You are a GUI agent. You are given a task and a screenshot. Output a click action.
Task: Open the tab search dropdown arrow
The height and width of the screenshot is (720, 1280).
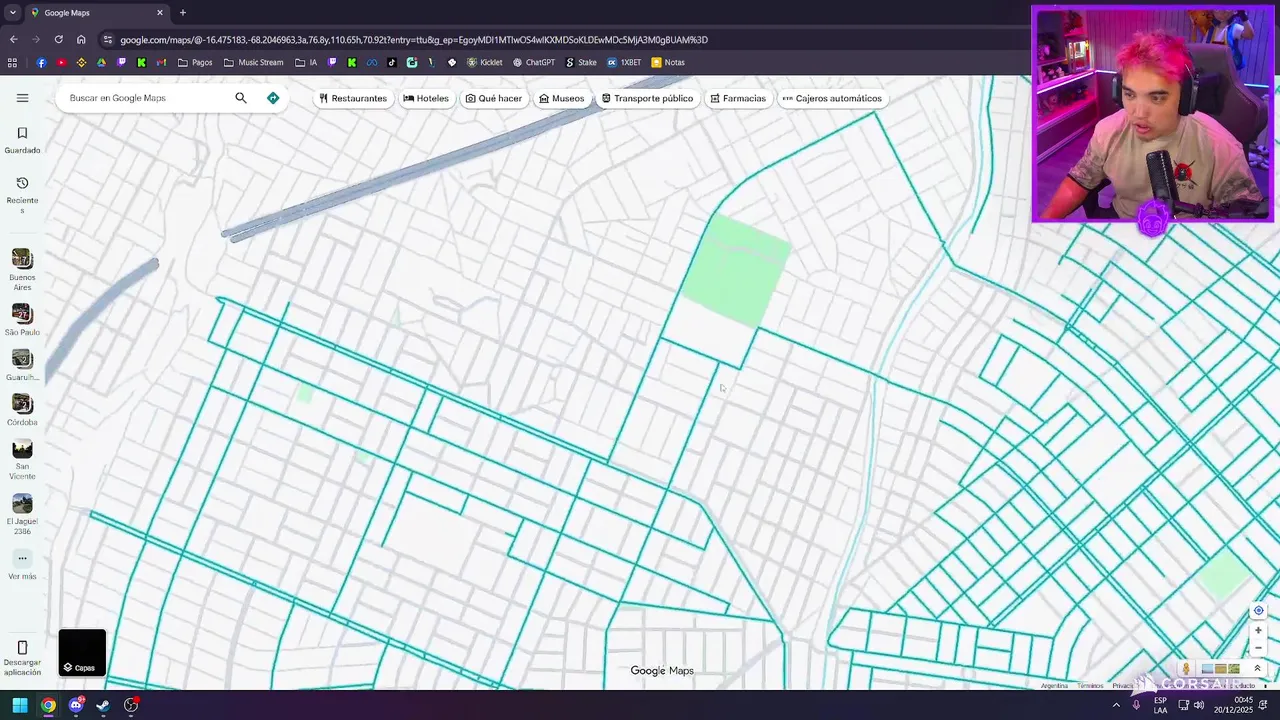point(12,13)
